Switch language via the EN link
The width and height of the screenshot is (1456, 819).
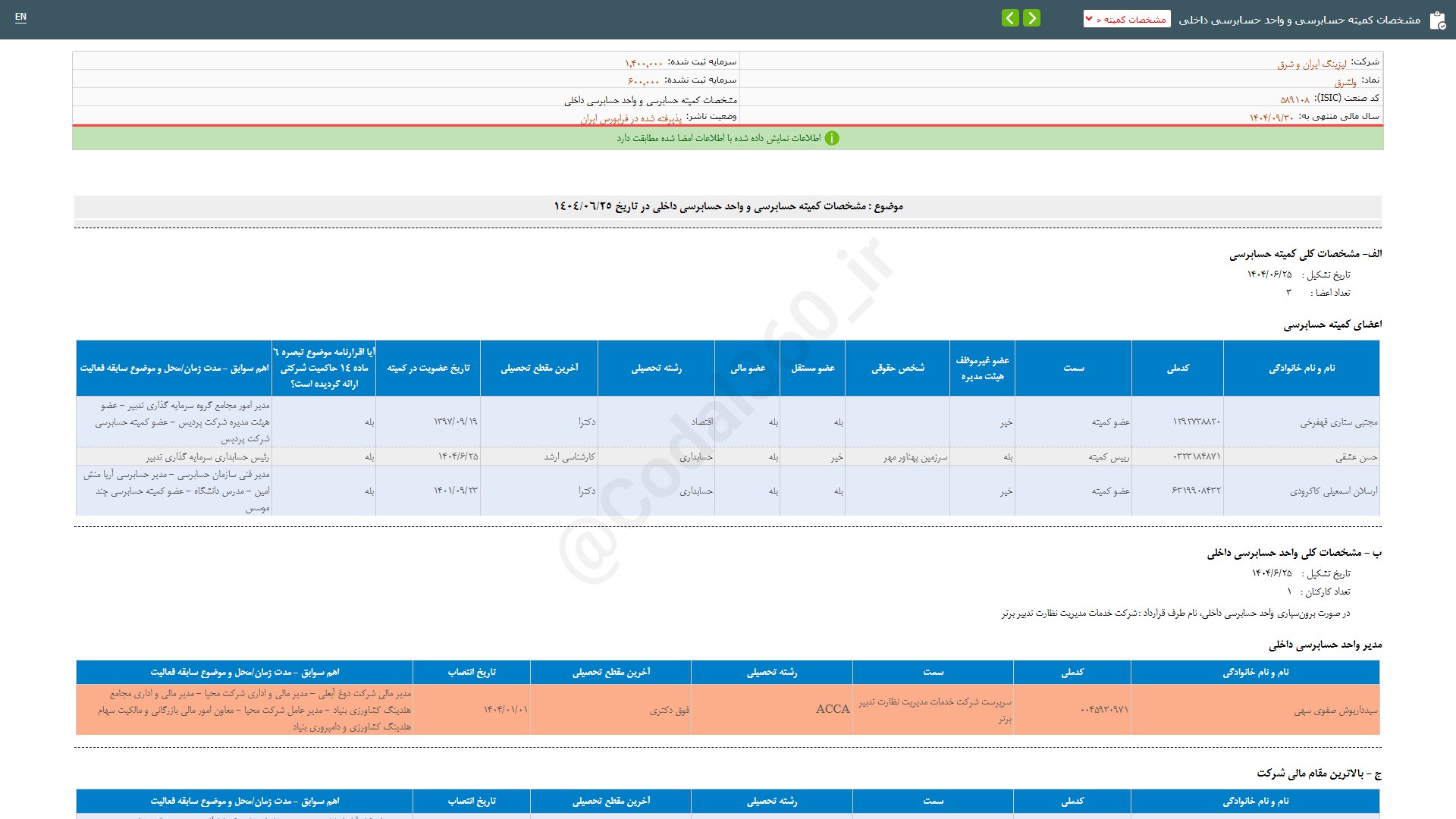(20, 17)
